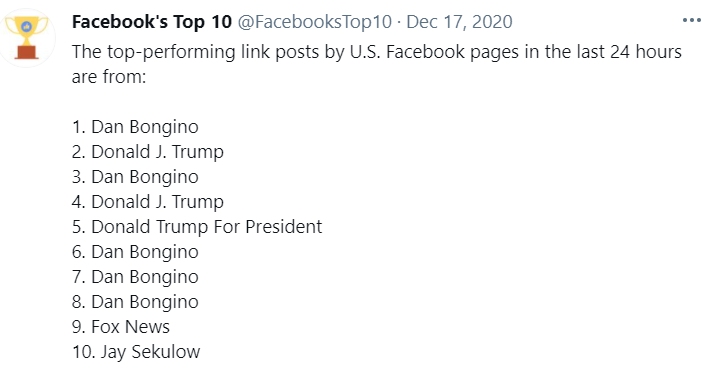Click the '9. Fox News' line
Viewport: 710px width, 380px height.
pos(121,327)
